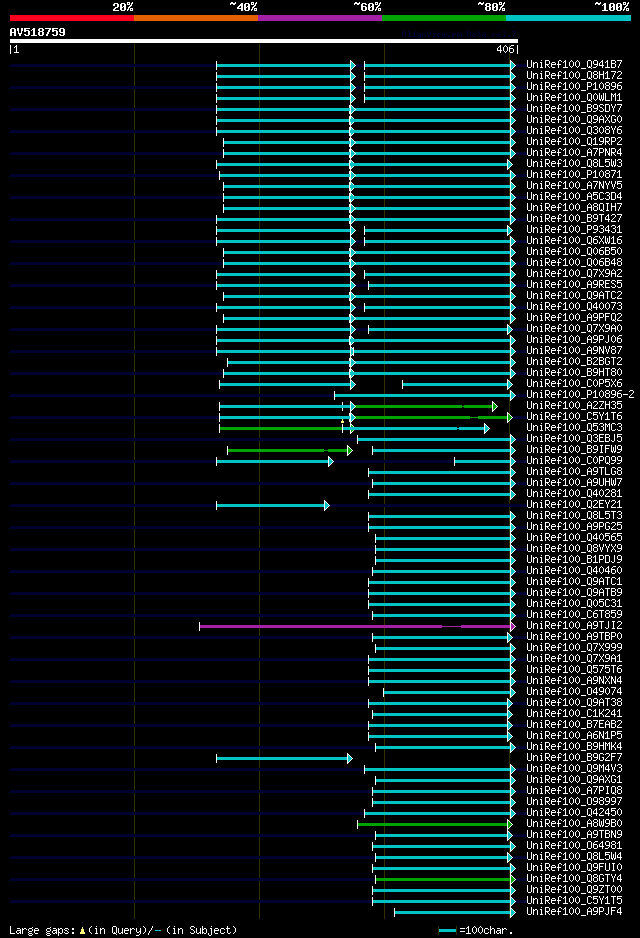
Task: Click hit label UniRef100_Q40281
Action: coord(574,494)
